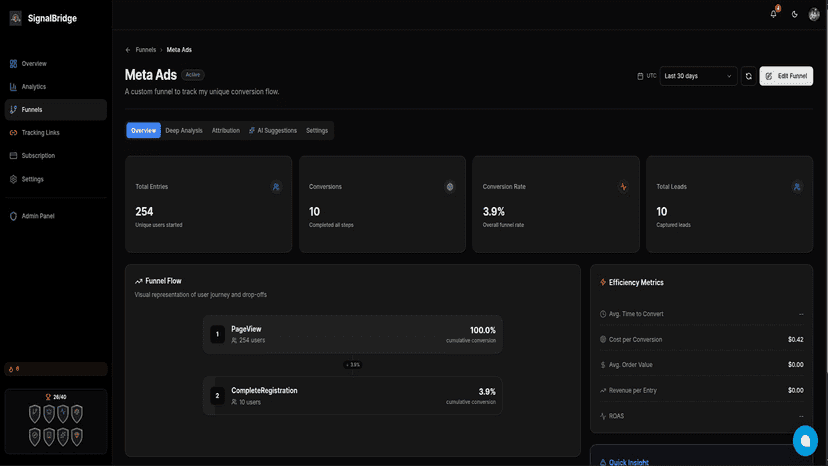This screenshot has width=828, height=466.
Task: Click the Meta Ads breadcrumb text
Action: (179, 50)
